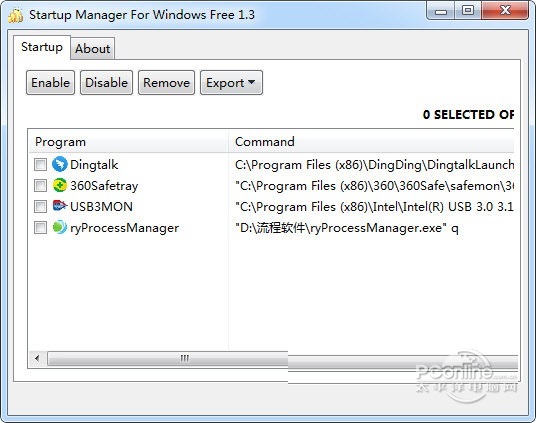Tick the USB3MON checkbox
The width and height of the screenshot is (536, 423).
pyautogui.click(x=40, y=207)
